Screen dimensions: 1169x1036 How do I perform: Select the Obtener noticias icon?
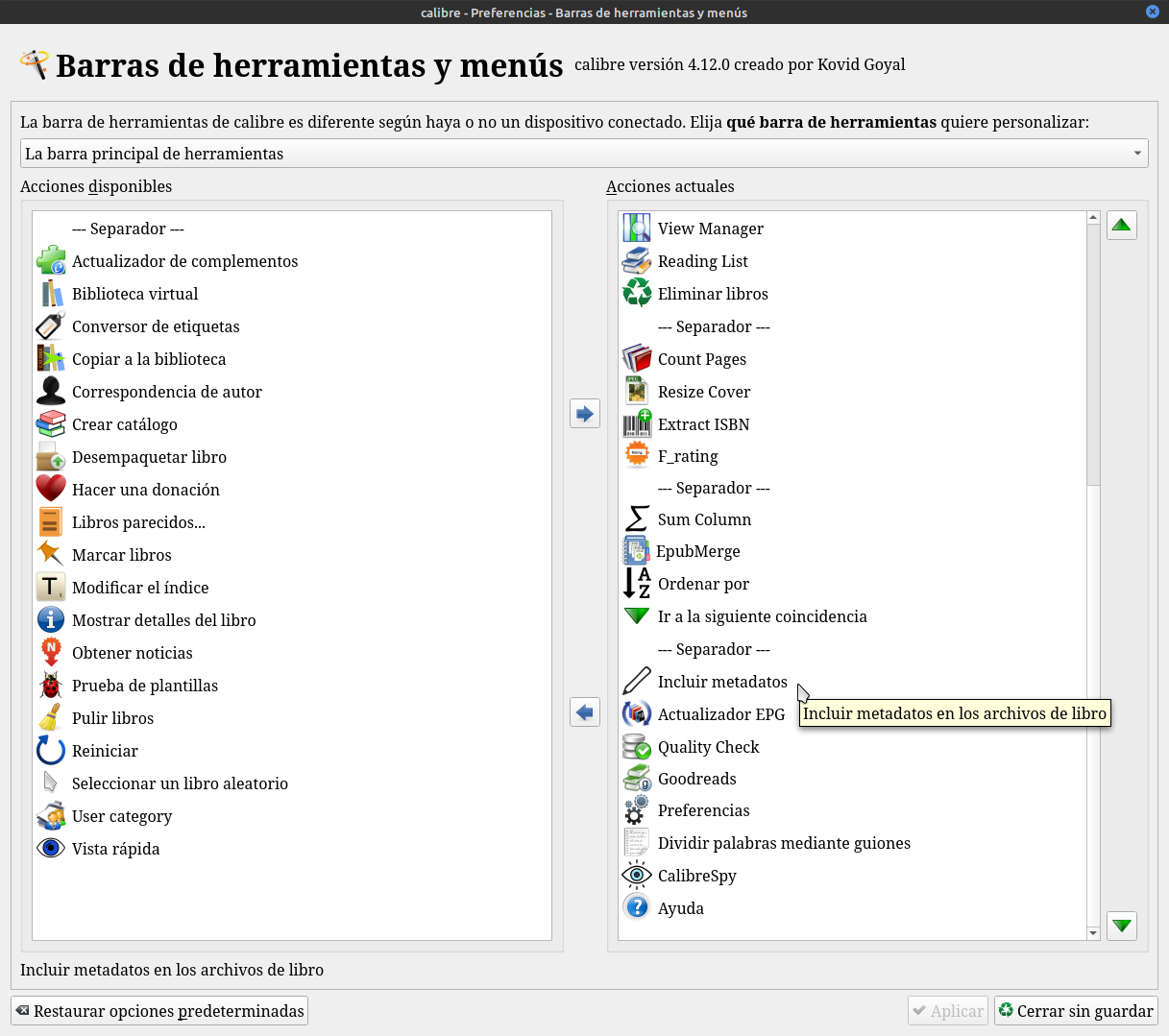pos(51,653)
